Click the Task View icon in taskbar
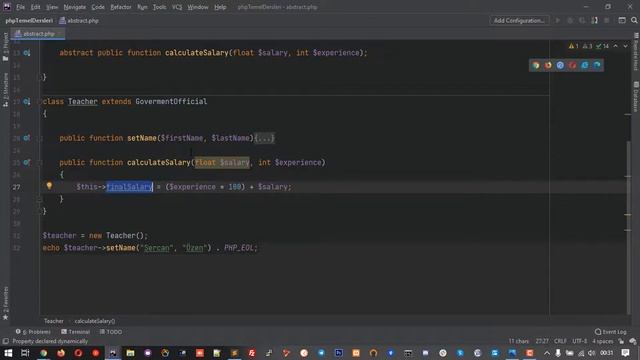This screenshot has height=360, width=640. pyautogui.click(x=25, y=353)
